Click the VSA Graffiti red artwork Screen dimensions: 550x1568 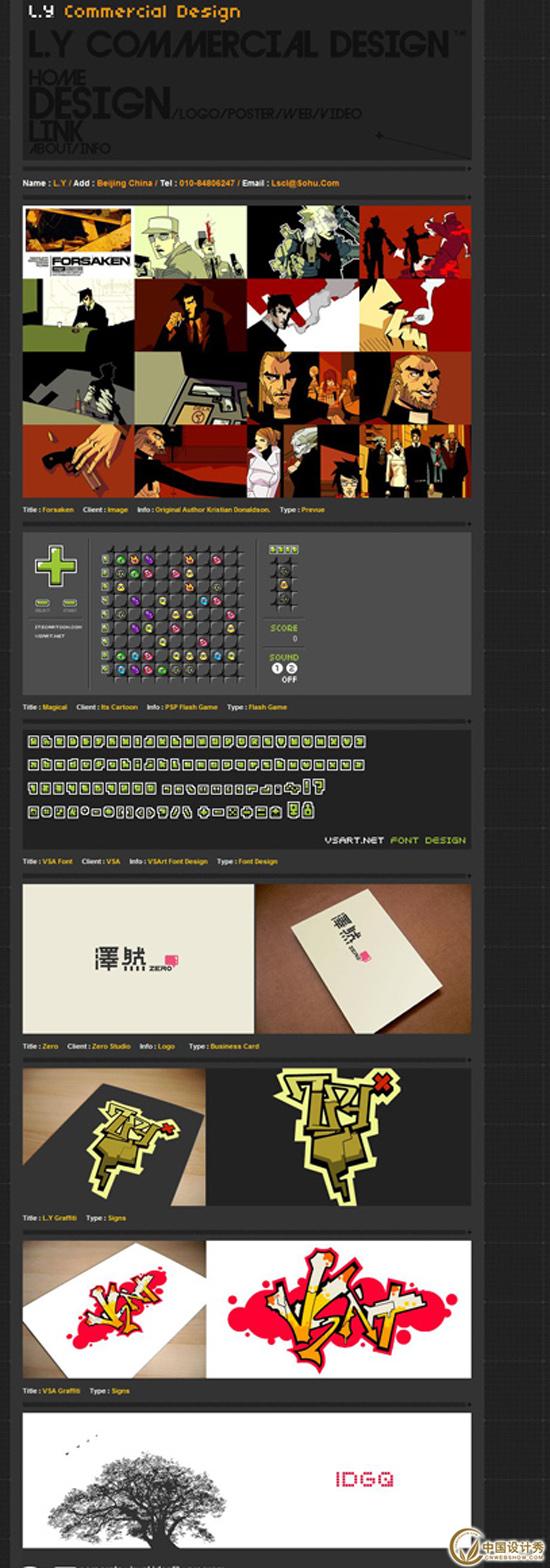(x=339, y=1309)
